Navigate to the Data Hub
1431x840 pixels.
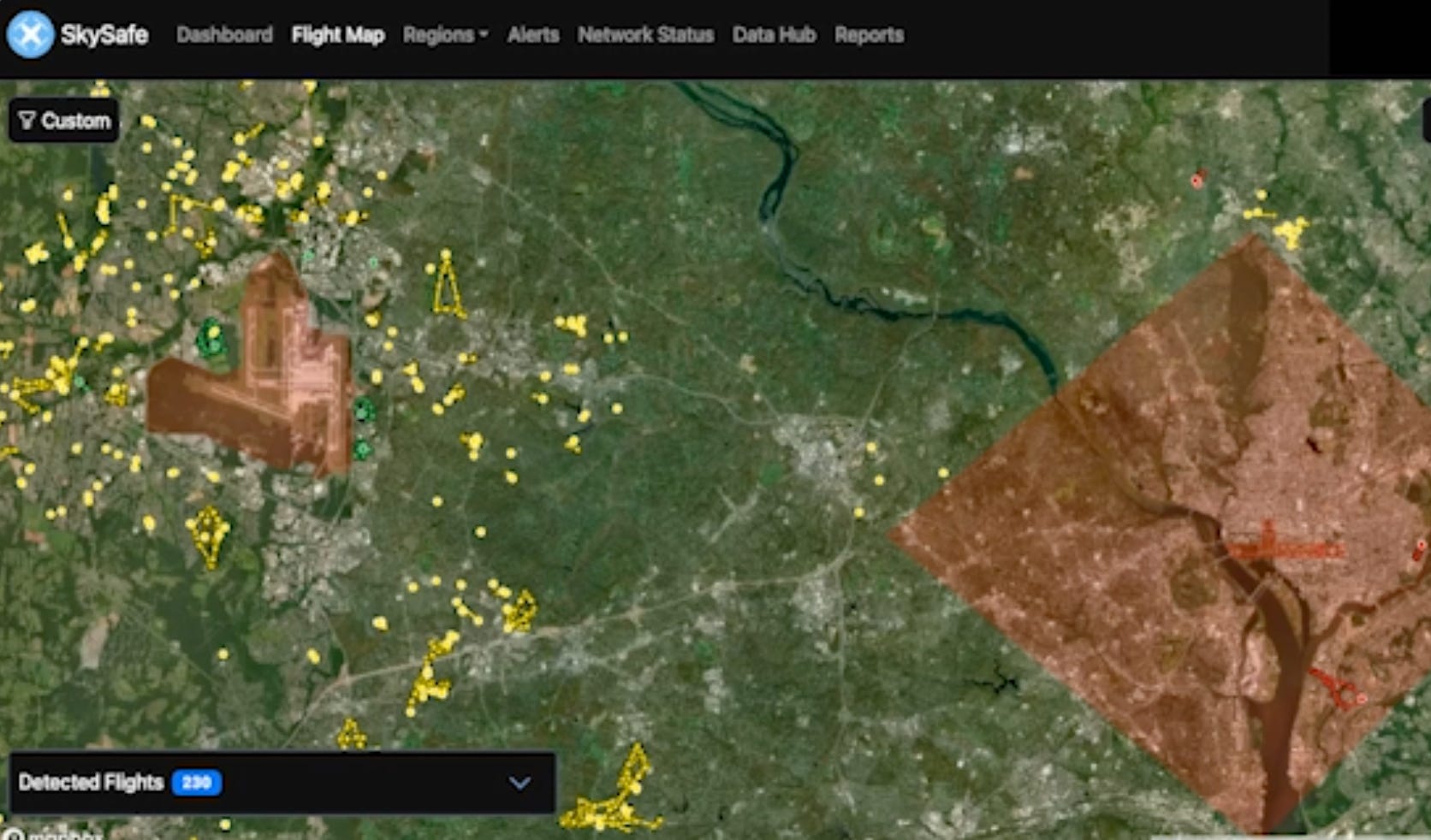774,35
